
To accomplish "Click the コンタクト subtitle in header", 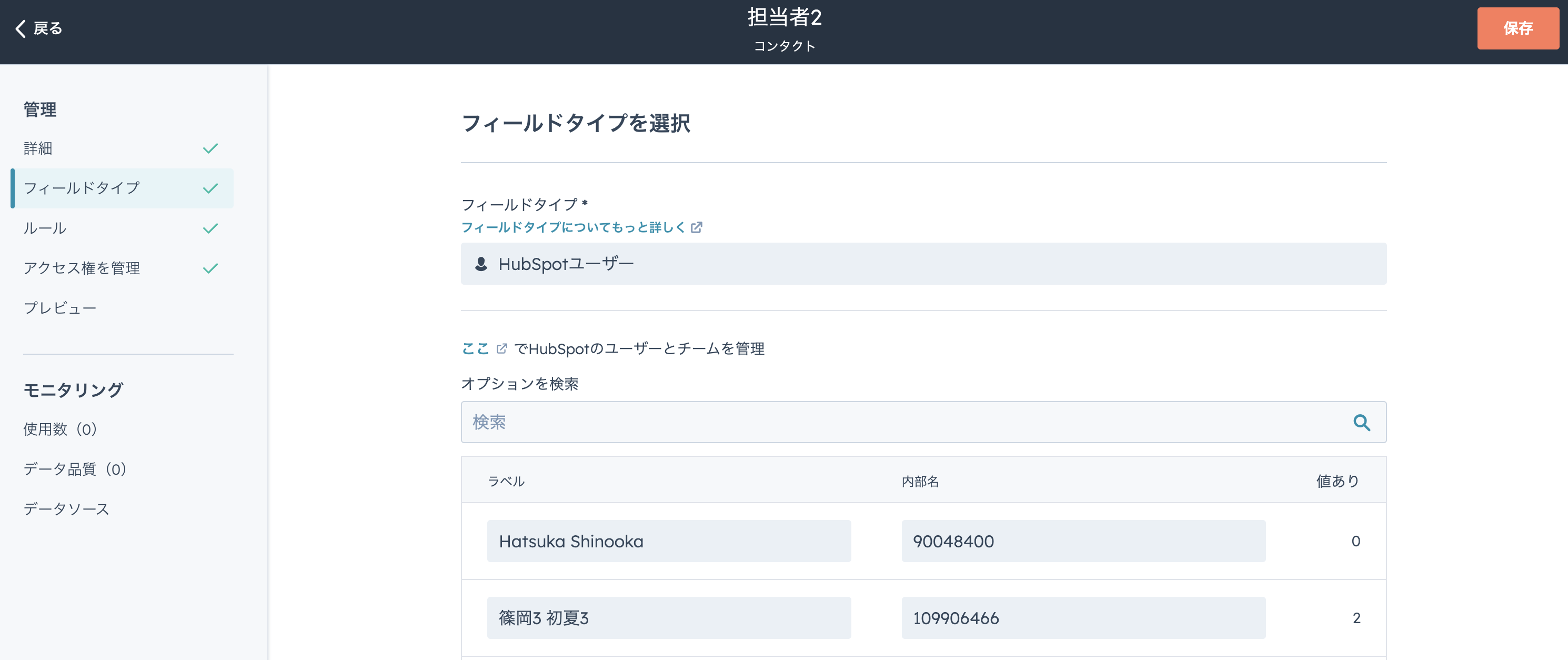I will pos(784,46).
